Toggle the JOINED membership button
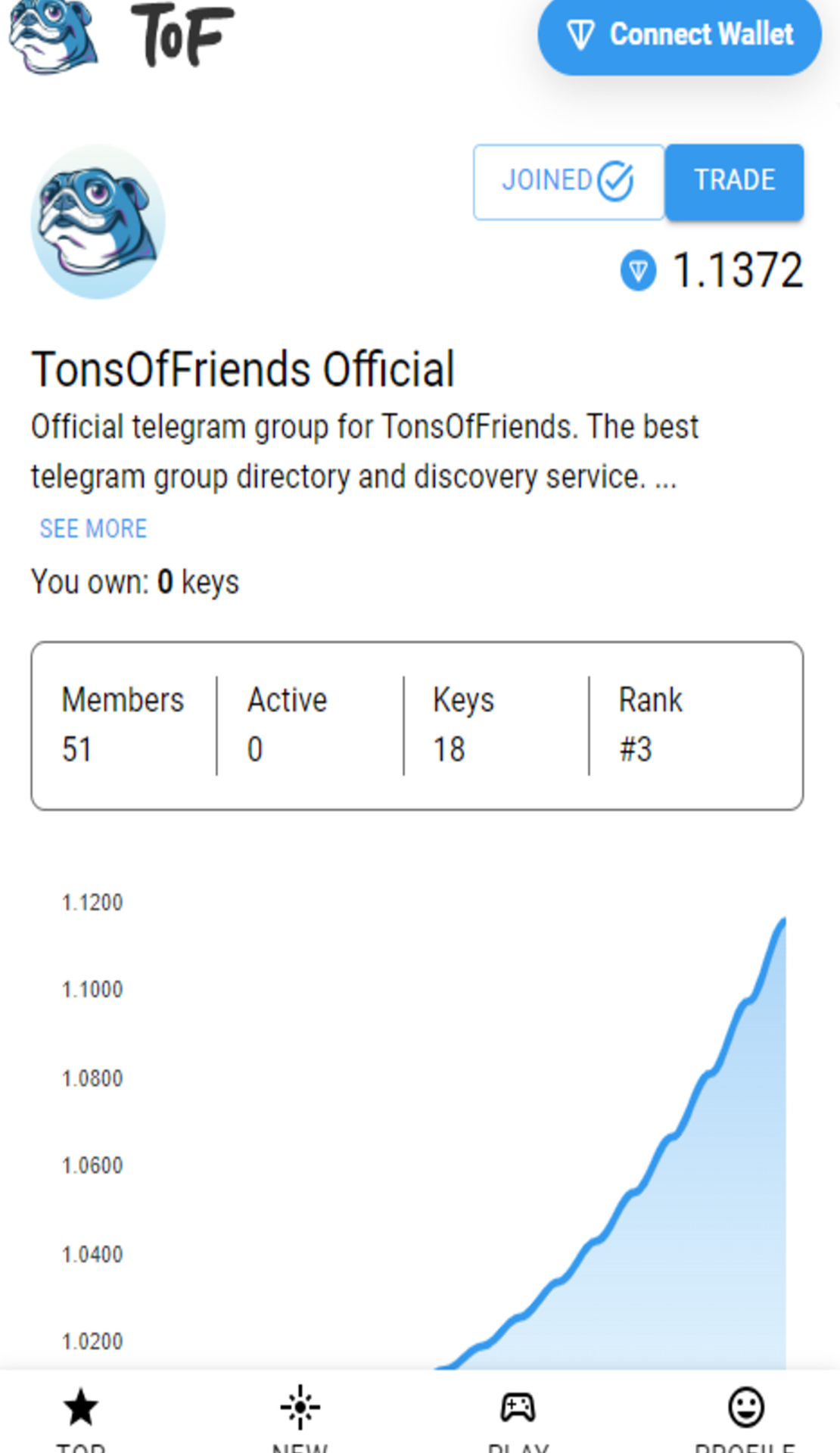Image resolution: width=840 pixels, height=1453 pixels. (568, 182)
